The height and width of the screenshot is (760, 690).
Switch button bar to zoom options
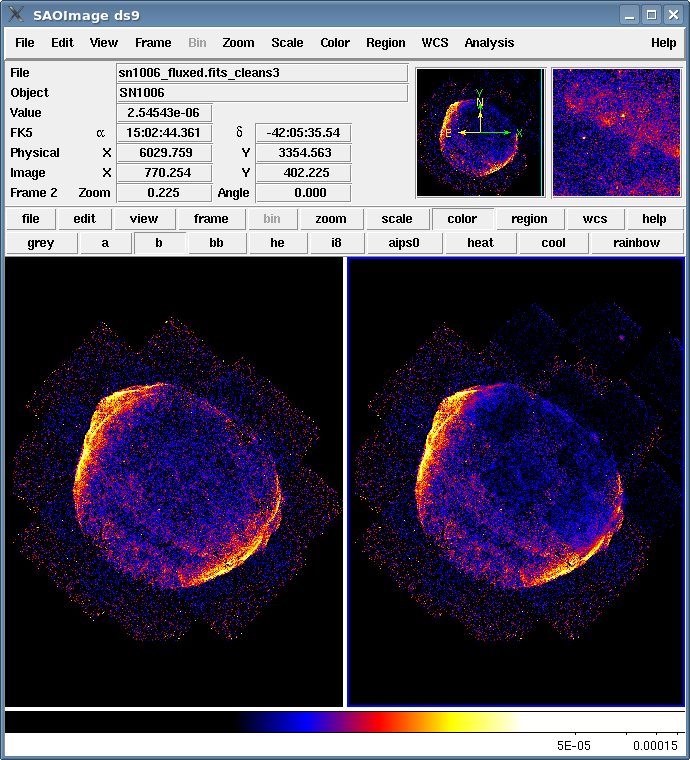331,219
